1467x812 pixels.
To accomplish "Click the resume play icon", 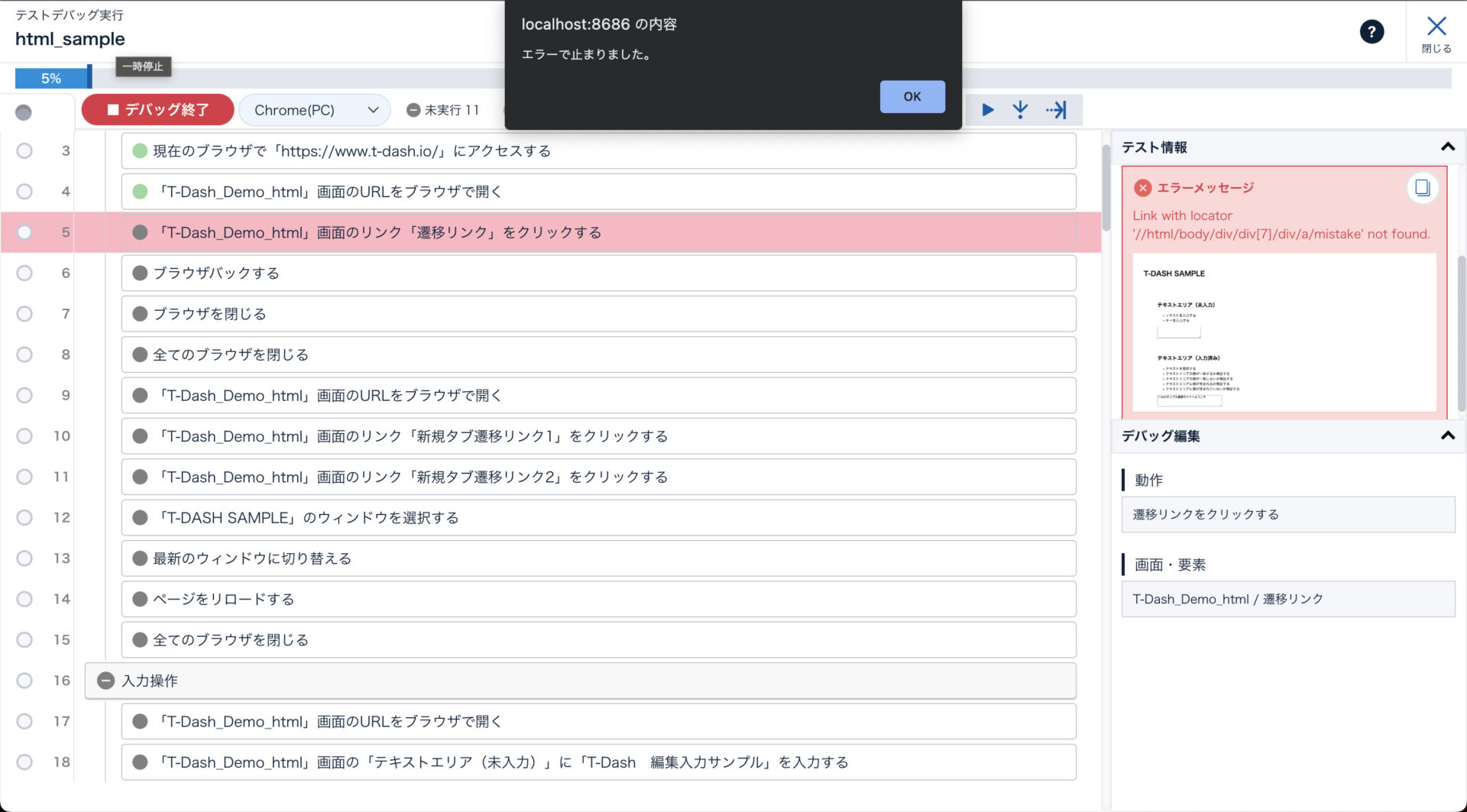I will coord(987,110).
